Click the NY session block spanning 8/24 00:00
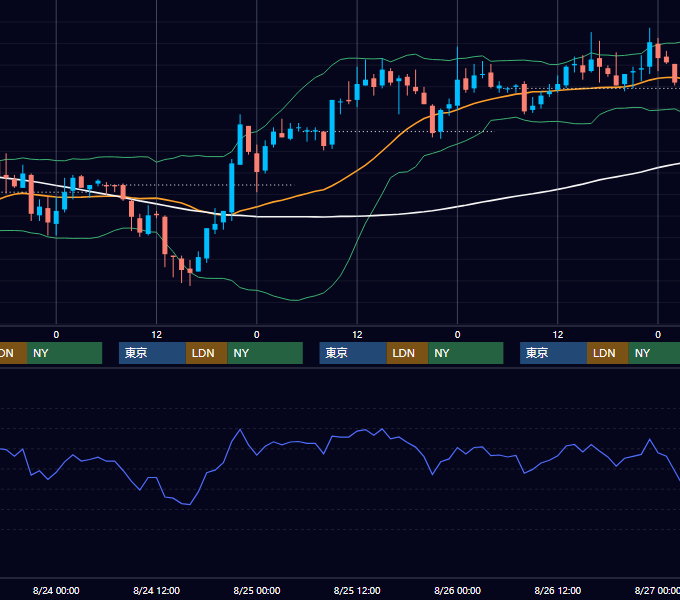680x600 pixels. pyautogui.click(x=64, y=353)
